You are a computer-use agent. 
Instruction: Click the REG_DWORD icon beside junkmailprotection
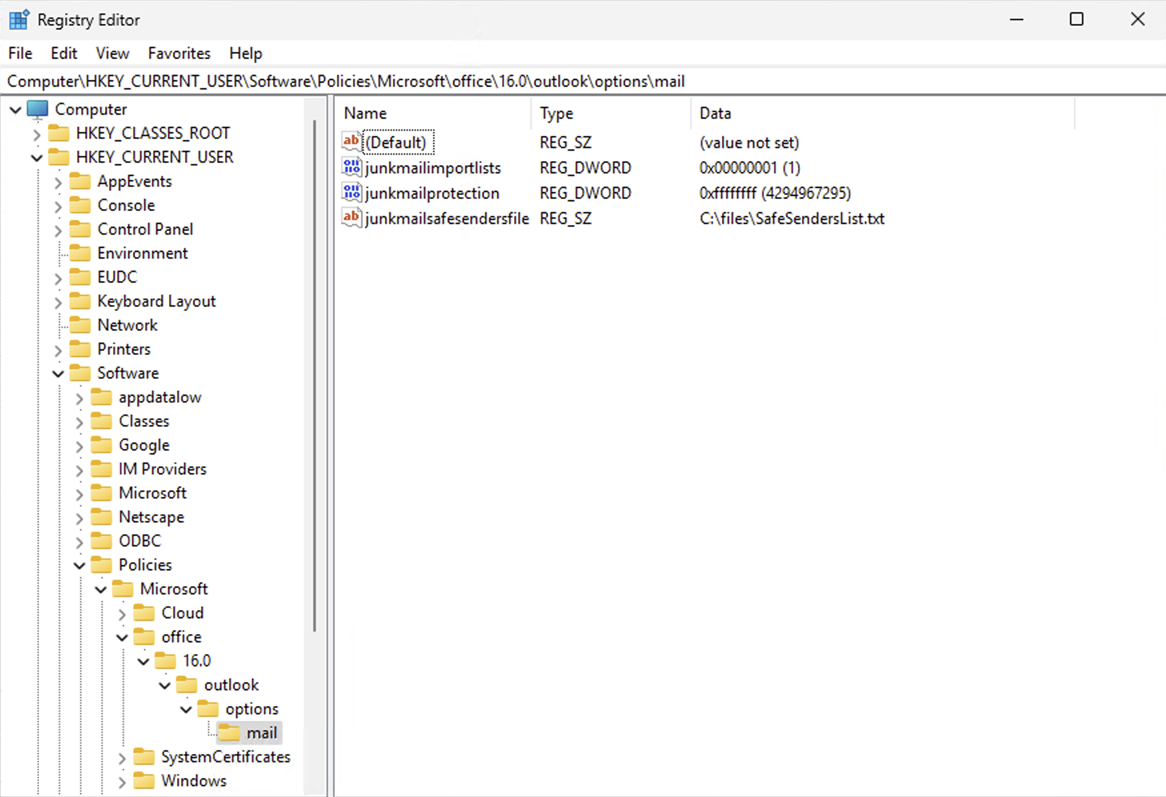pyautogui.click(x=351, y=192)
